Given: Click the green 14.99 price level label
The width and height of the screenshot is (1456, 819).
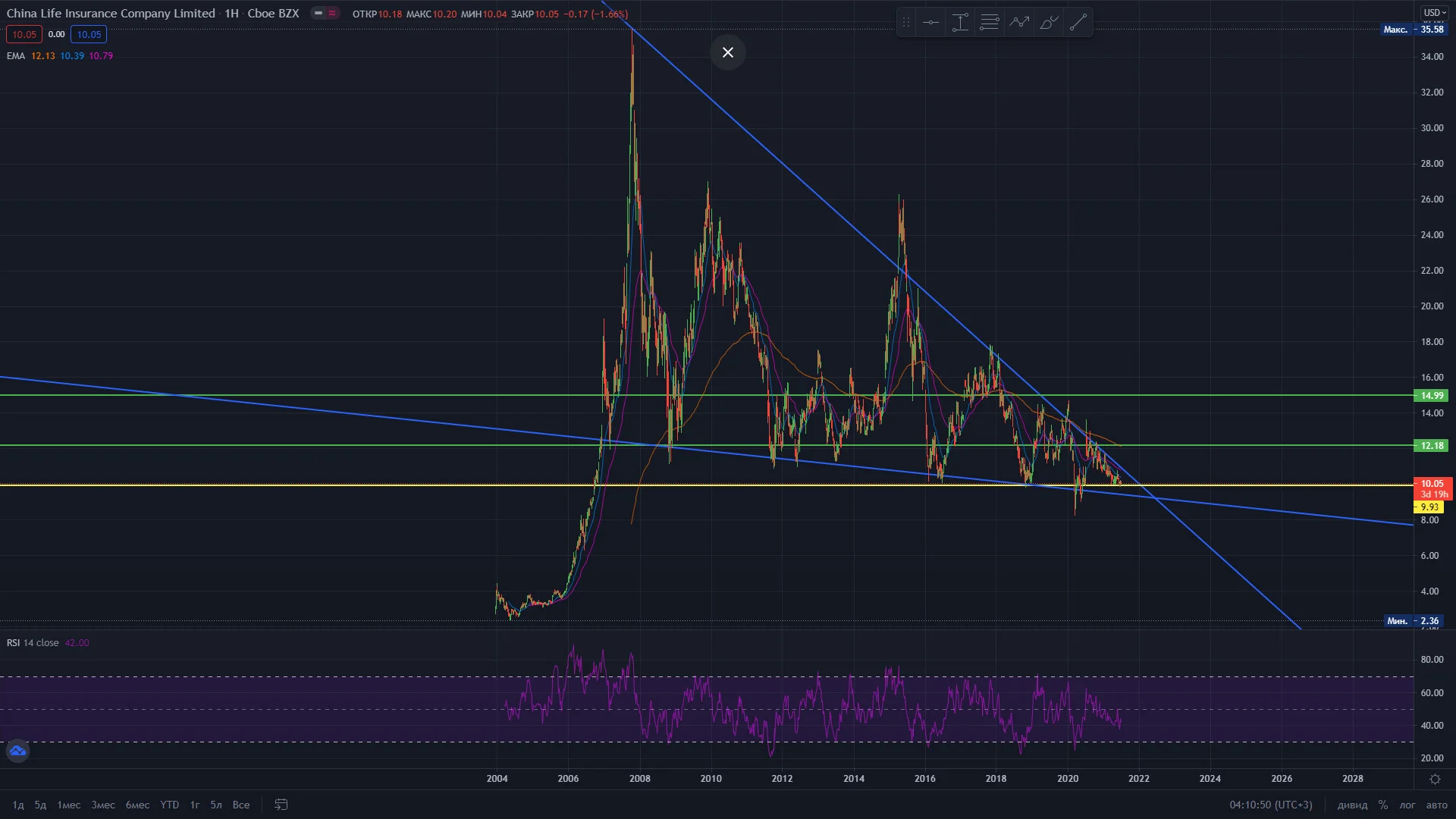Looking at the screenshot, I should [x=1432, y=395].
